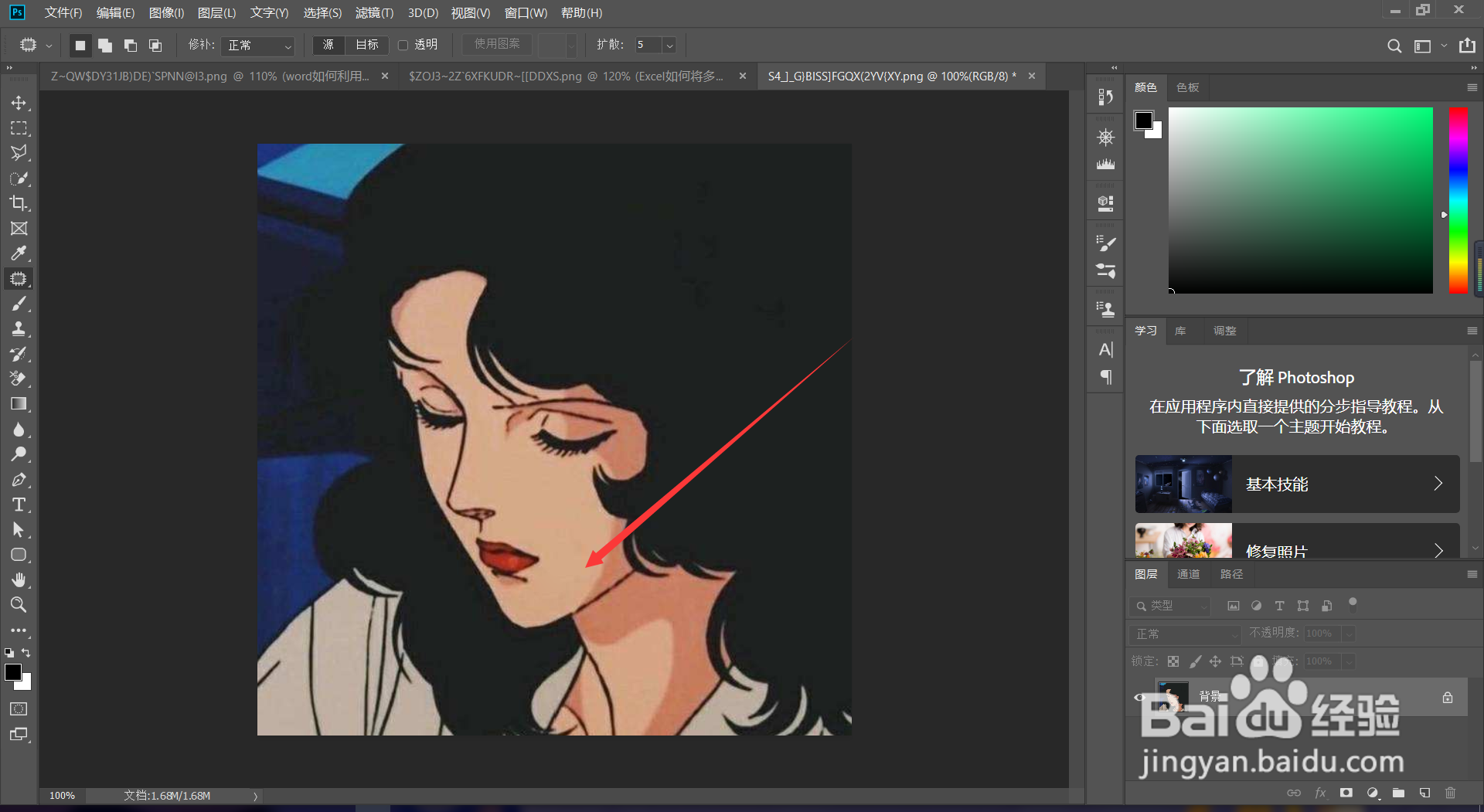Select the Gradient tool

point(19,404)
